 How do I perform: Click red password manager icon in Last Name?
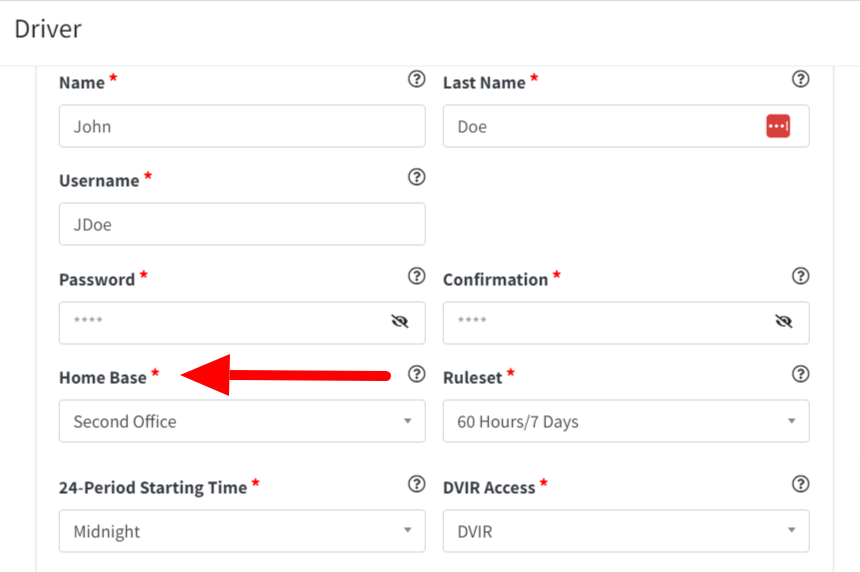click(778, 126)
